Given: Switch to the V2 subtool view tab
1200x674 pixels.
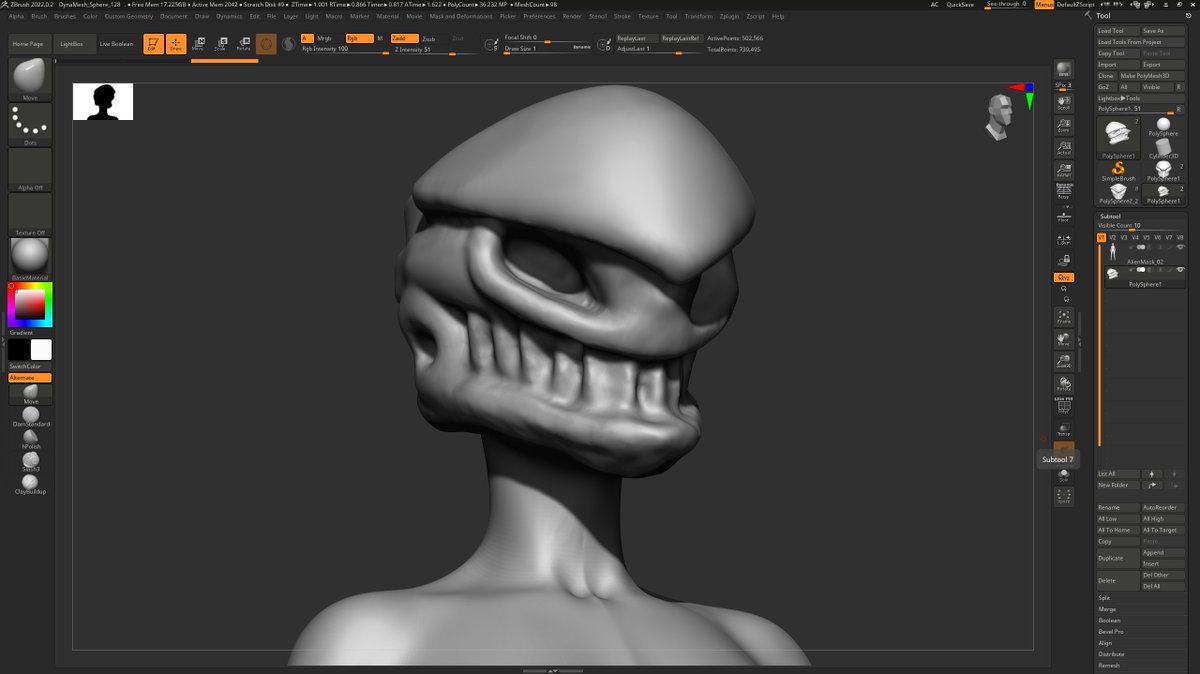Looking at the screenshot, I should (1111, 238).
